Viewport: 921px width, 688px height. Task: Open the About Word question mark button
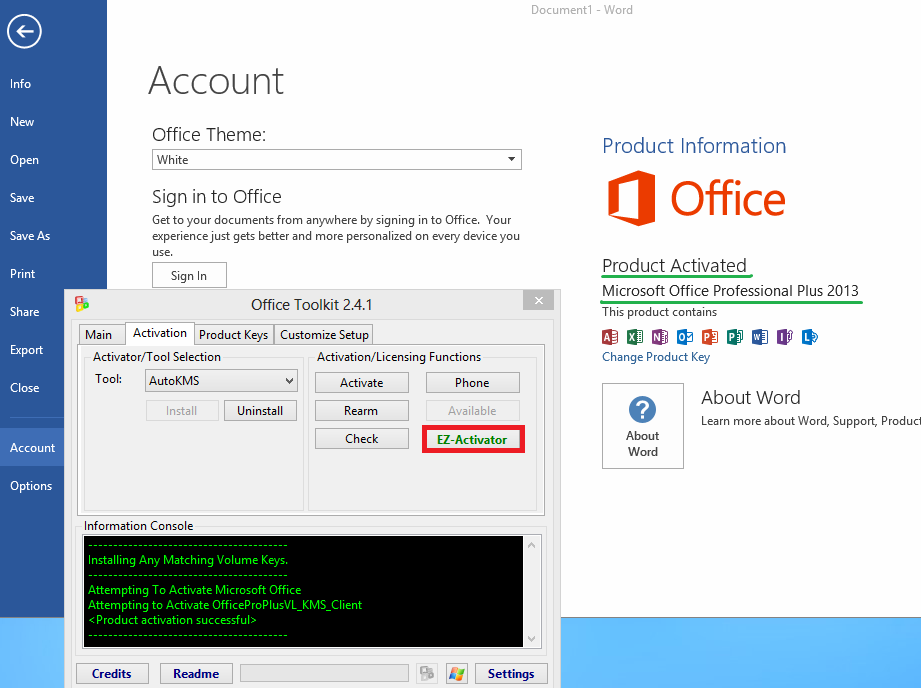[x=643, y=426]
